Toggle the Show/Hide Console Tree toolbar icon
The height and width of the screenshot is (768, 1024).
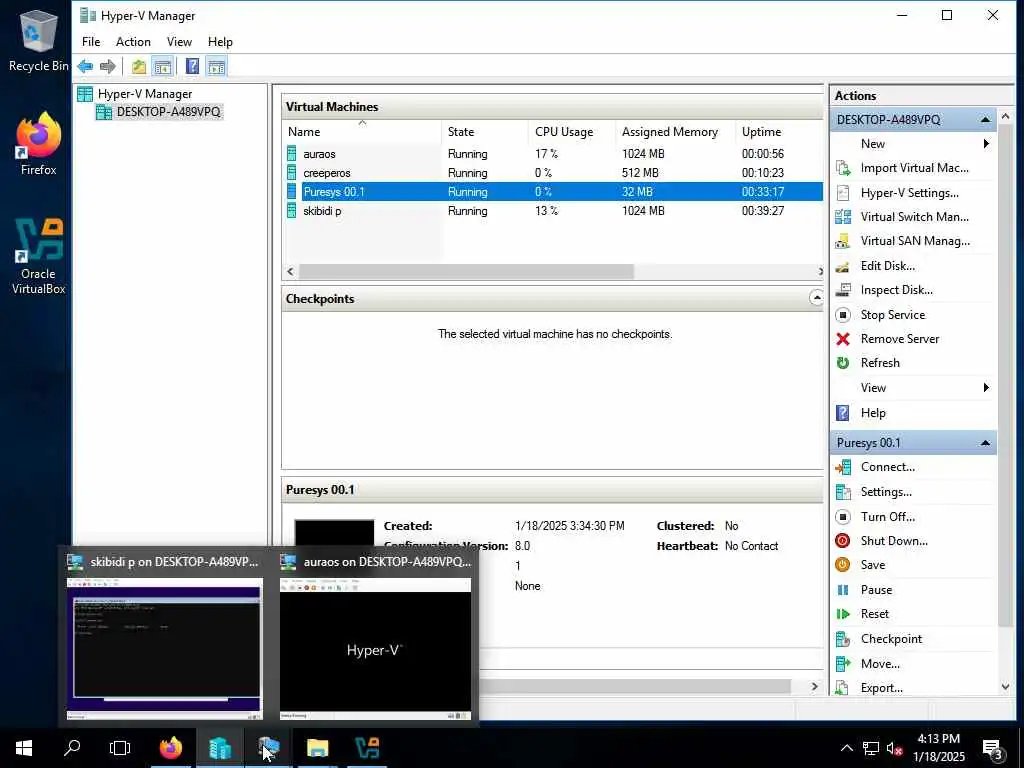tap(163, 67)
